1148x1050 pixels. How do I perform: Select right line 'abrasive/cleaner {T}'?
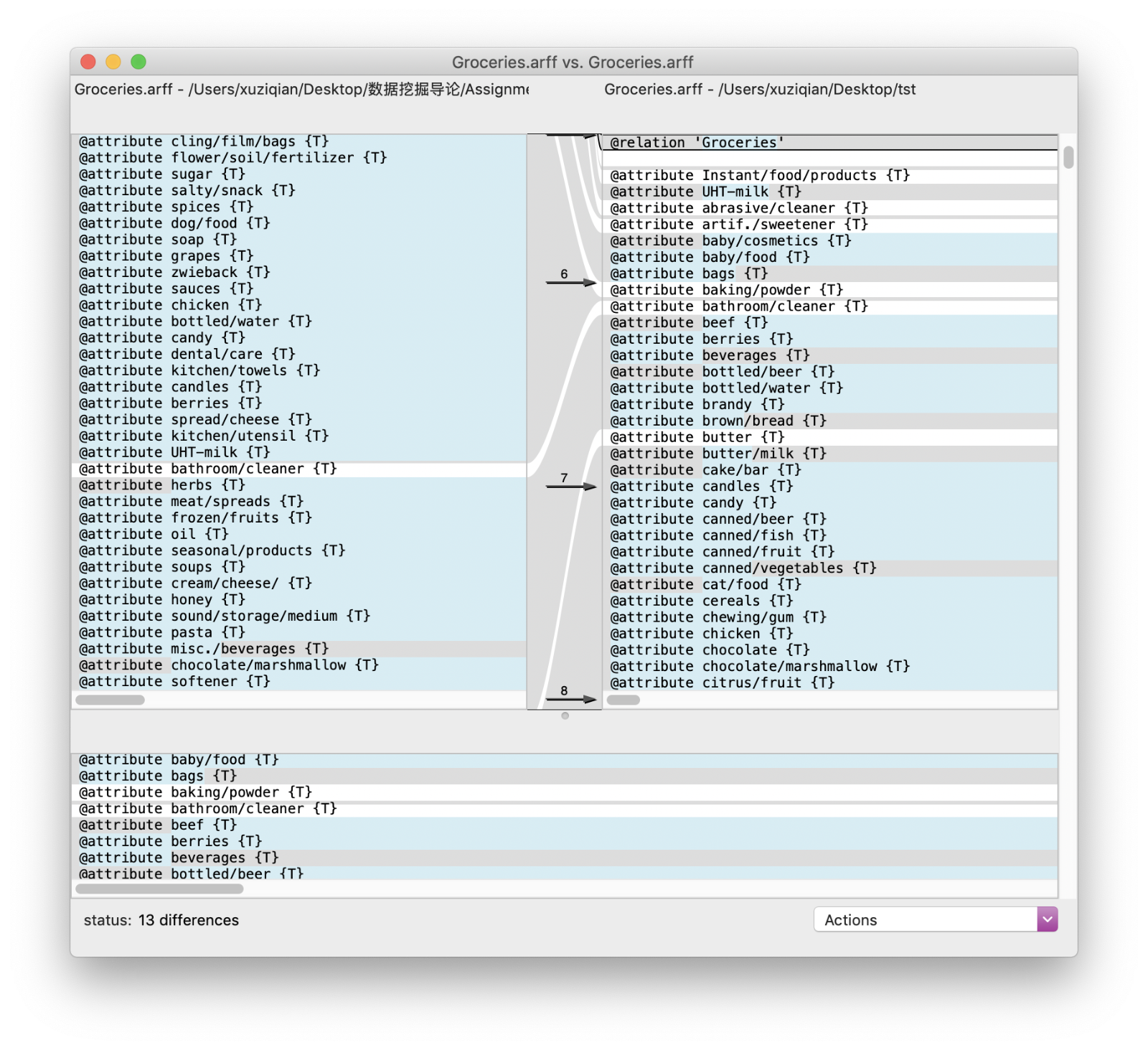tap(830, 208)
